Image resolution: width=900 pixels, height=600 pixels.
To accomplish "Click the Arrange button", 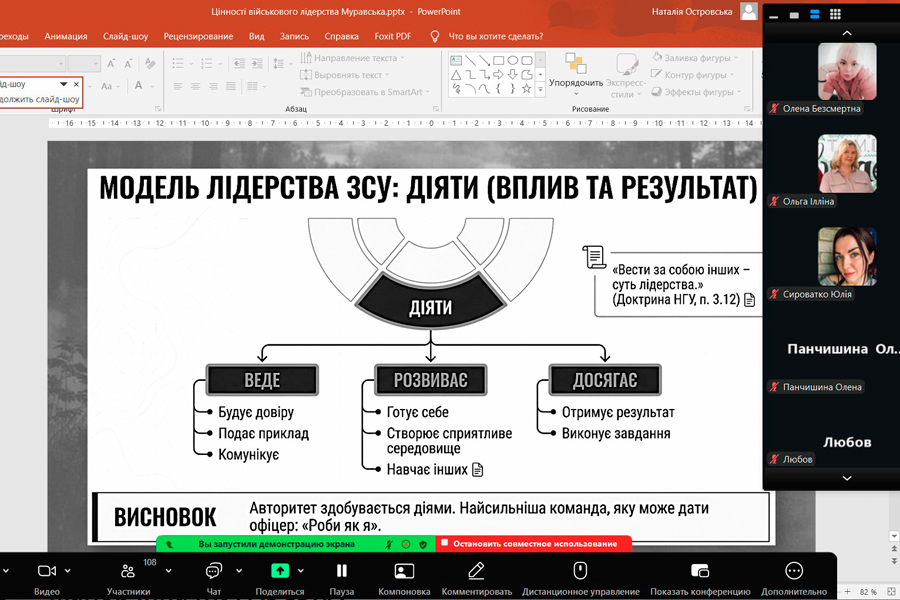I will tap(576, 75).
